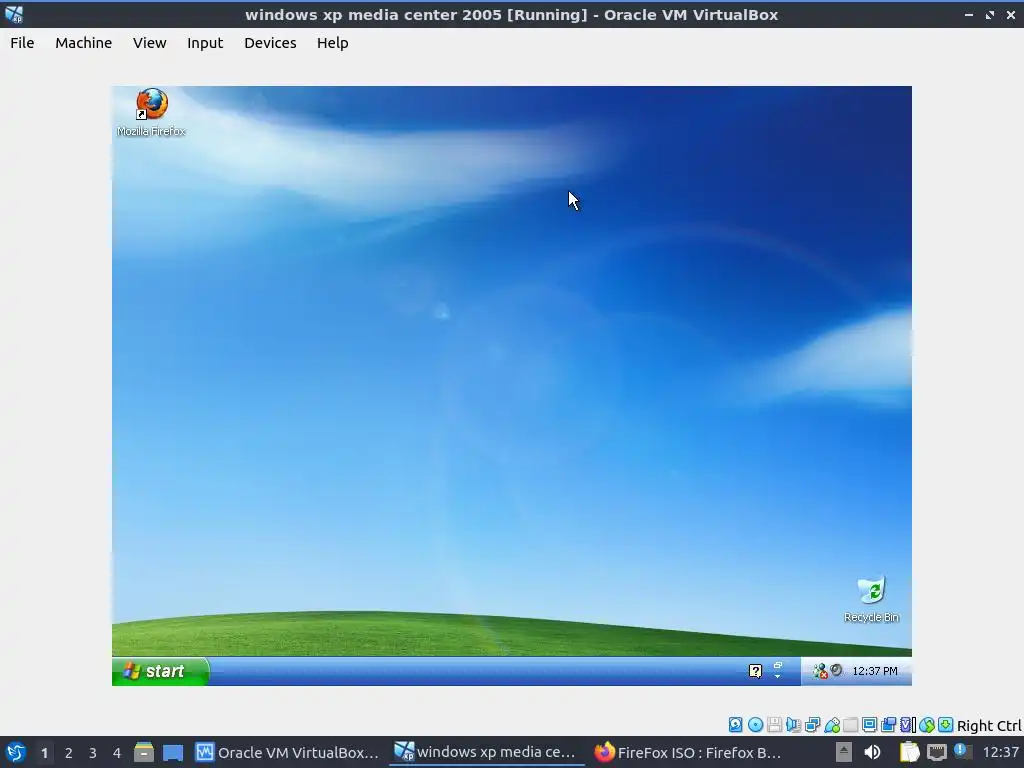Select the Mozilla Firefox desktop shortcut
The width and height of the screenshot is (1024, 768).
coord(152,112)
